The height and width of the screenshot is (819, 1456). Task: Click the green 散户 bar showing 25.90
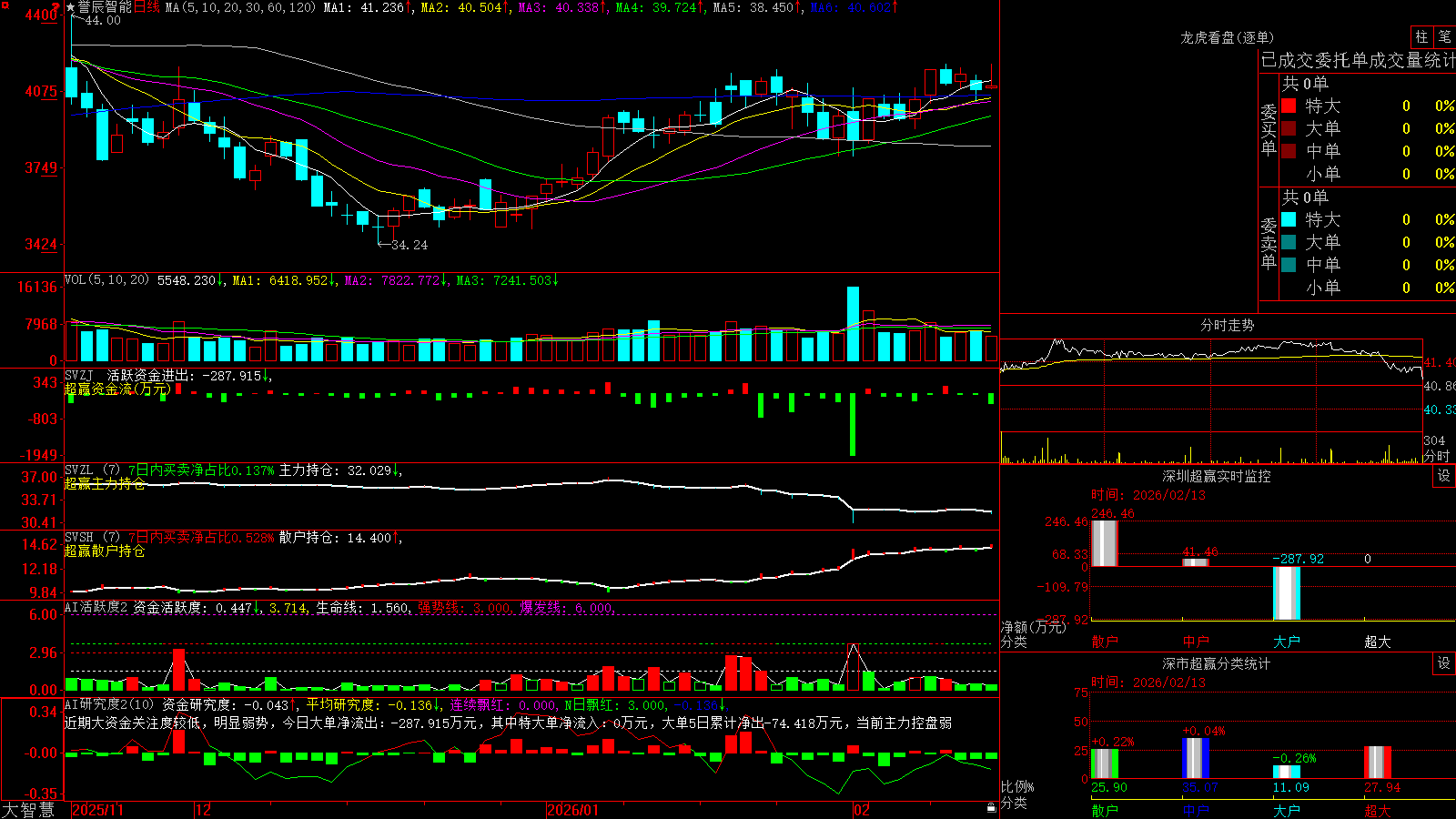(x=1104, y=763)
